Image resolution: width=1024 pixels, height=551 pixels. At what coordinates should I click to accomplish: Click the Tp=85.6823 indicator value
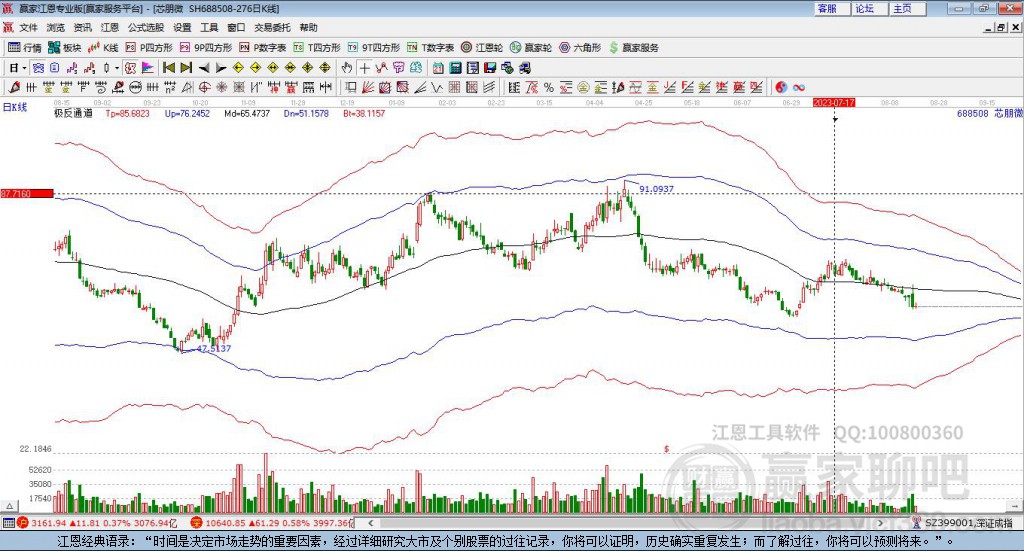click(127, 113)
